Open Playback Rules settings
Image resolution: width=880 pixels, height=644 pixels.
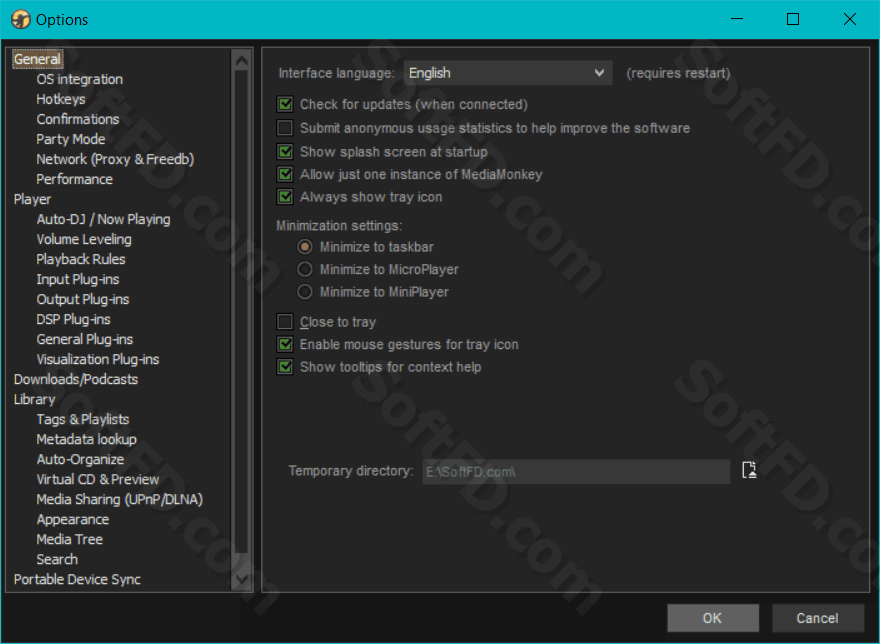coord(81,259)
